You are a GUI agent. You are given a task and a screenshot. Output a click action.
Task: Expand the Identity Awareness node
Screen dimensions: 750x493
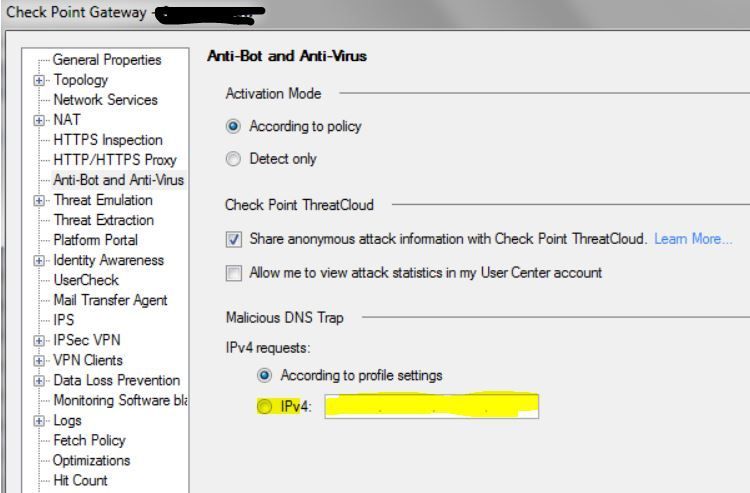point(40,260)
